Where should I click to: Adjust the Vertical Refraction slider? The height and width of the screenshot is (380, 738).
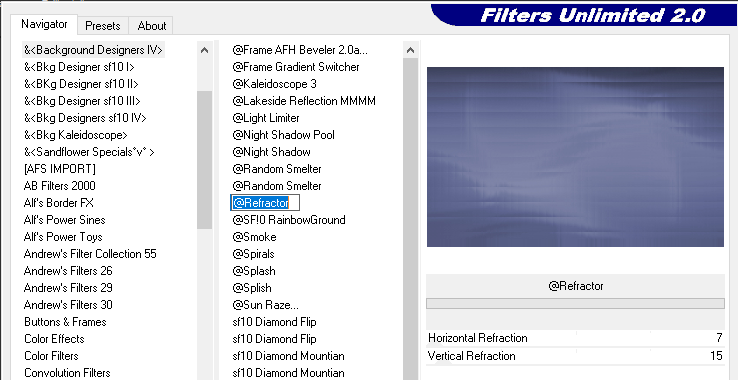click(575, 356)
